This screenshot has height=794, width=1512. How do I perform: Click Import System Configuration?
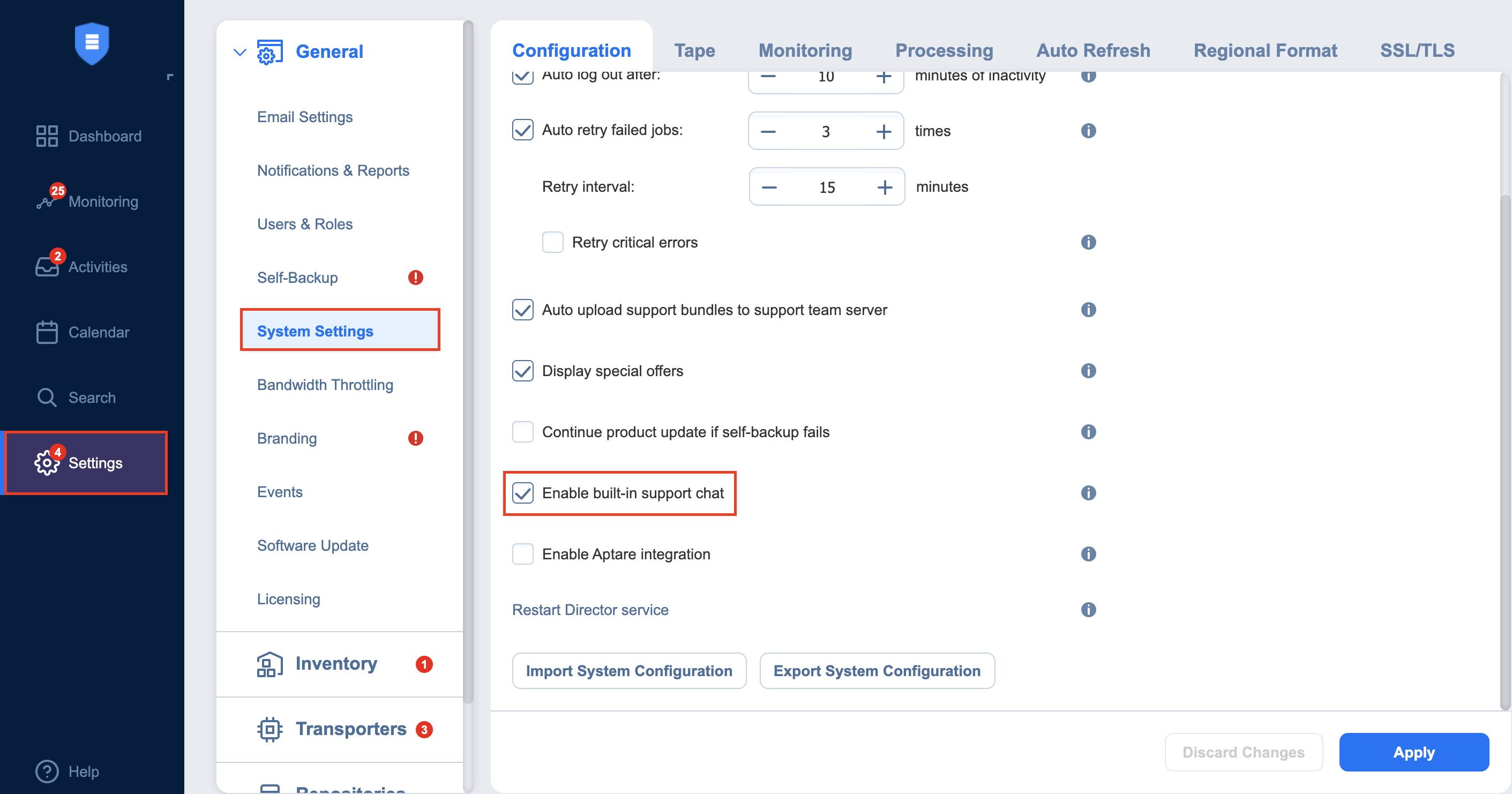(628, 670)
